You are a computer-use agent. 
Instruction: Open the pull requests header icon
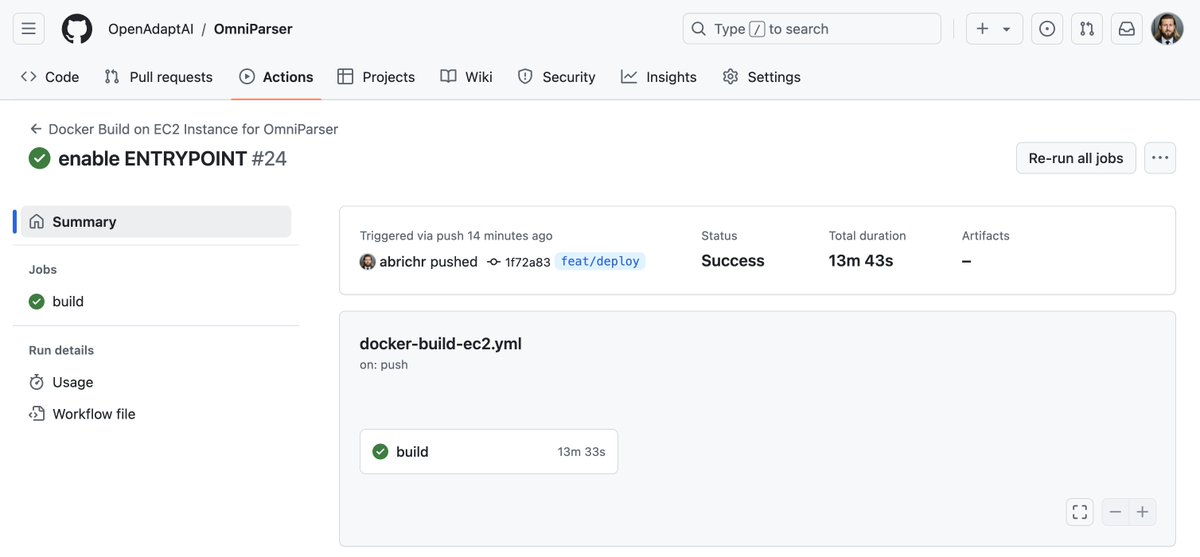[x=1087, y=29]
